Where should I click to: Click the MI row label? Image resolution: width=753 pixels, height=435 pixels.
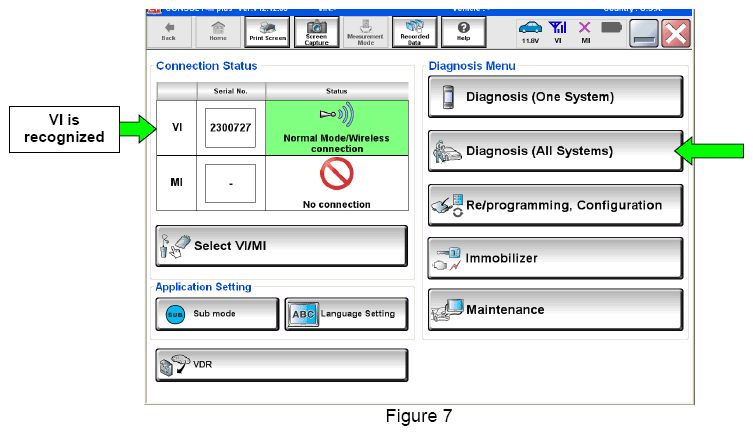click(x=177, y=183)
